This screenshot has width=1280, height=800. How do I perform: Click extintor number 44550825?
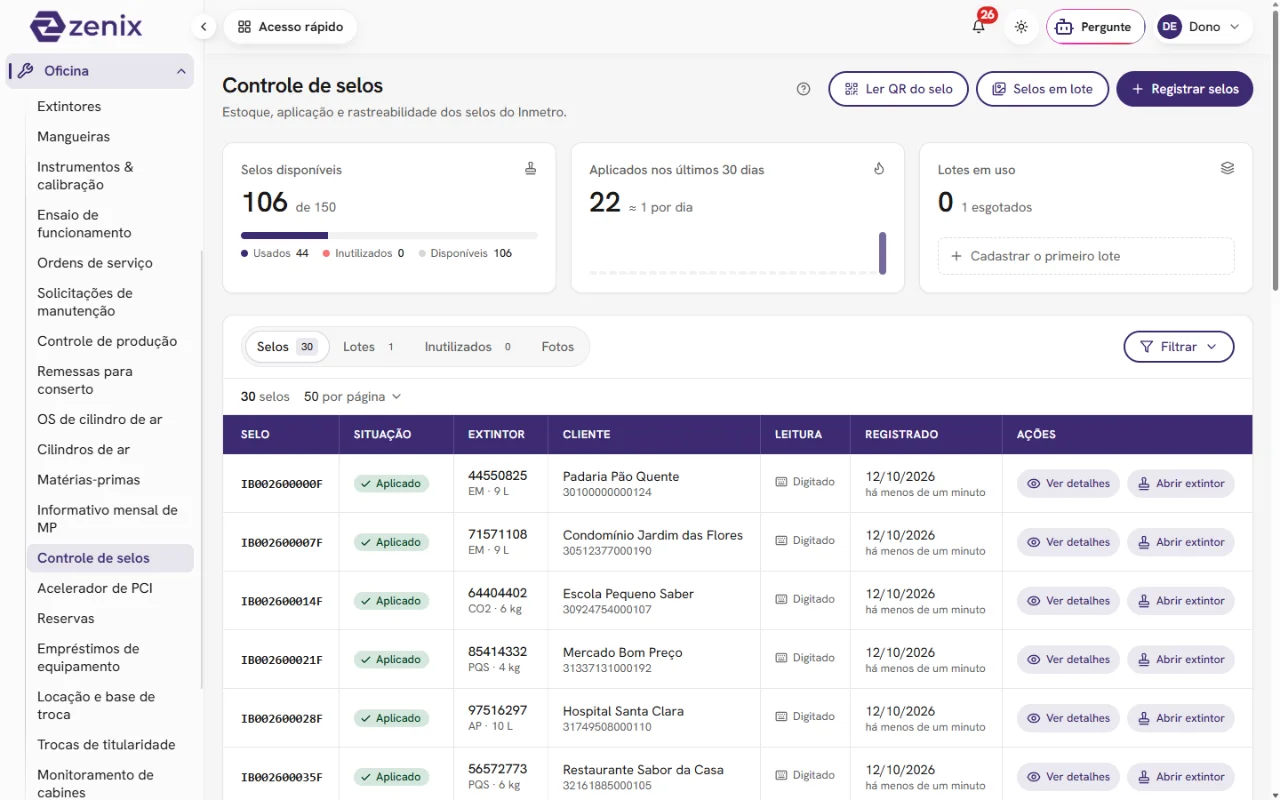(498, 476)
